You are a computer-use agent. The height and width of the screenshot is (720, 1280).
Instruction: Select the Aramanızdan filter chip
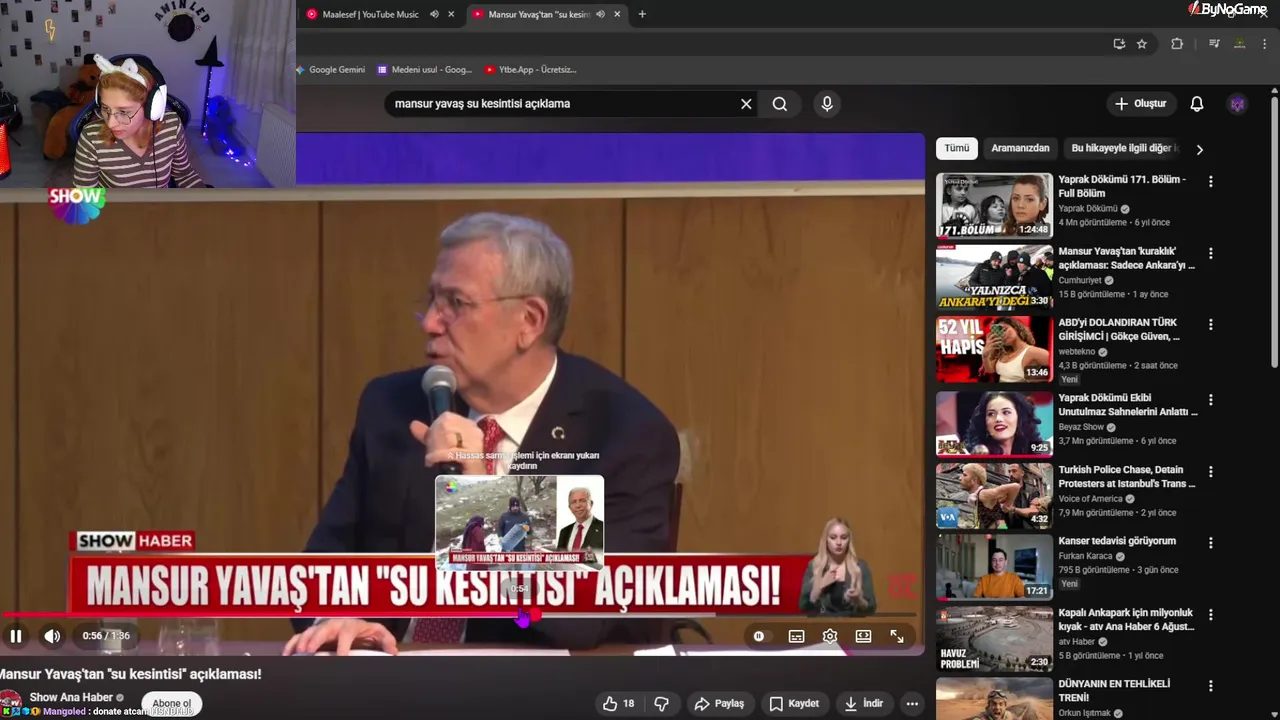click(1020, 148)
